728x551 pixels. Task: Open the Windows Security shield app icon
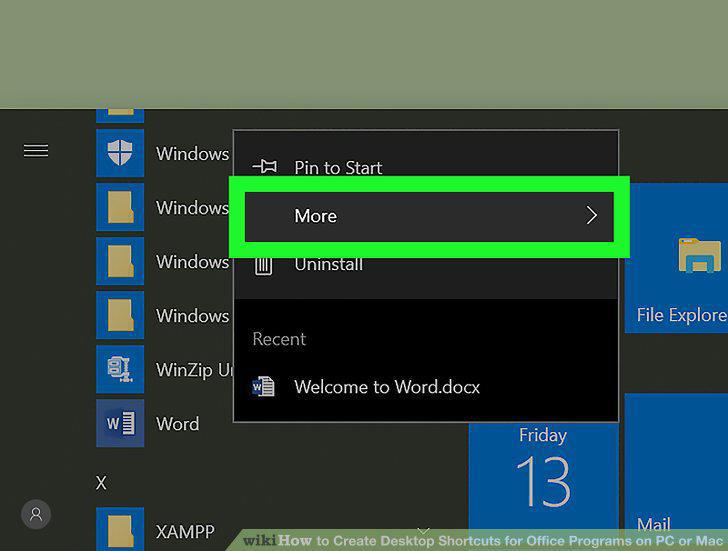click(120, 153)
